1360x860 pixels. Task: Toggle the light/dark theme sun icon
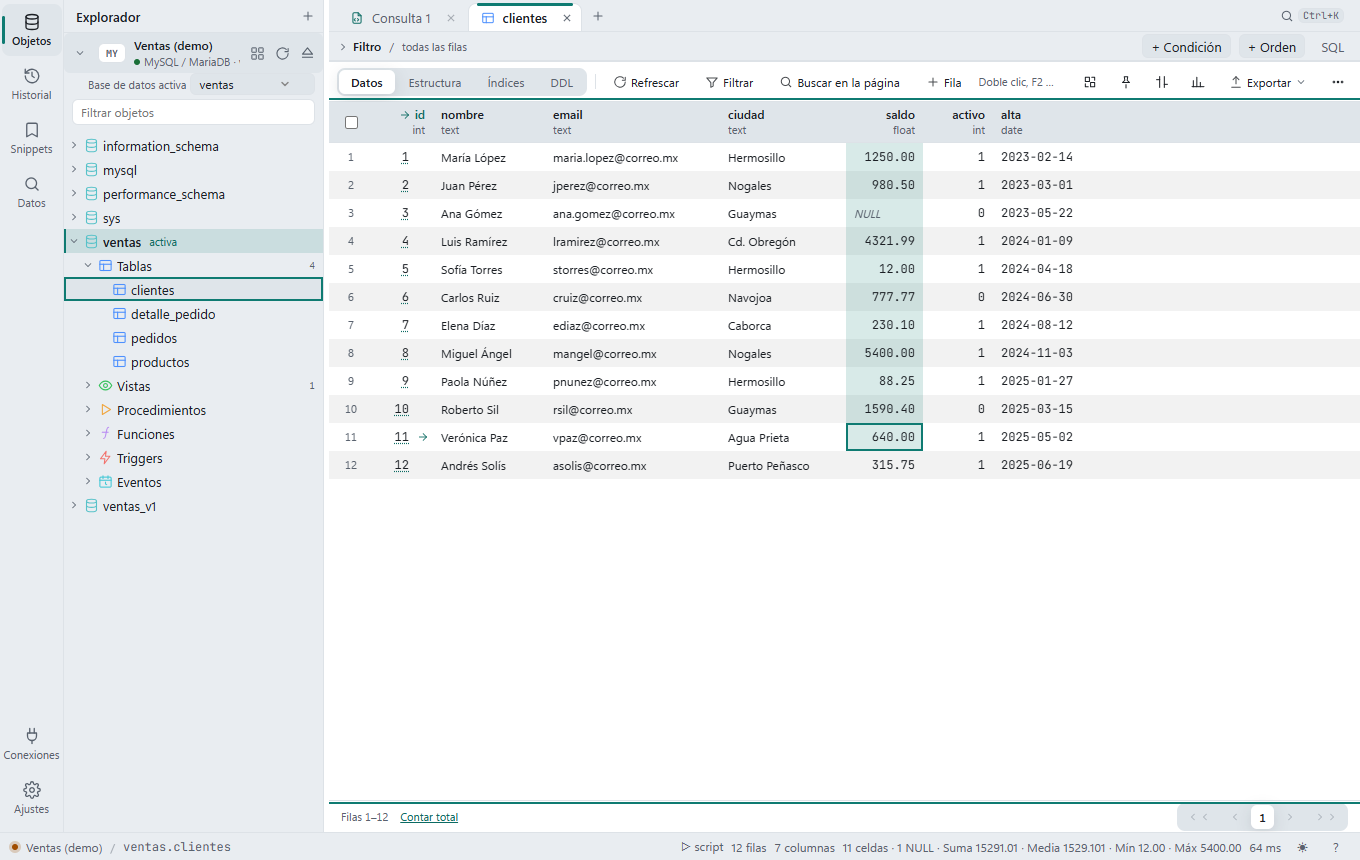[1303, 847]
